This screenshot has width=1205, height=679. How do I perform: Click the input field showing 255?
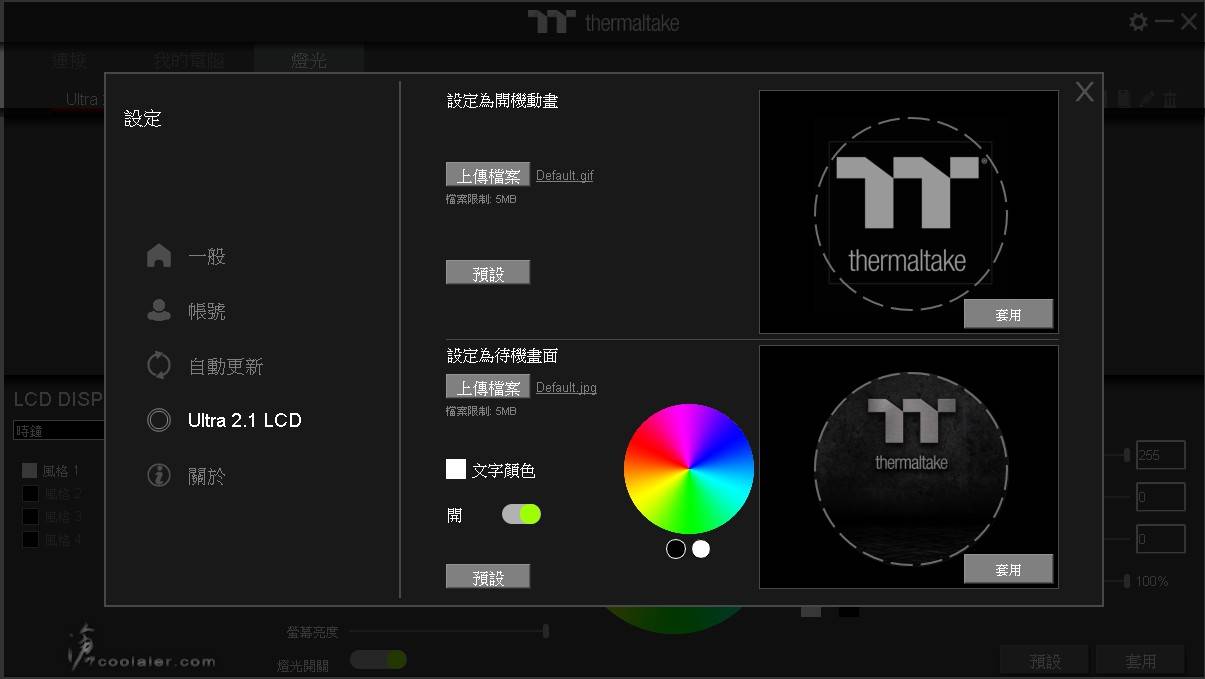(1160, 455)
